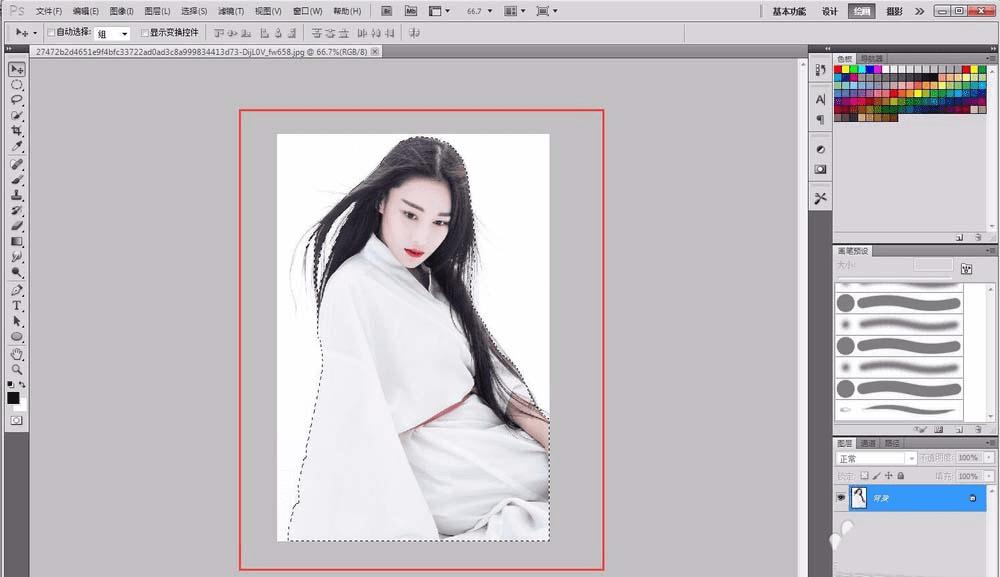Enable the 显示变换控件 checkbox
Viewport: 1000px width, 577px height.
144,33
